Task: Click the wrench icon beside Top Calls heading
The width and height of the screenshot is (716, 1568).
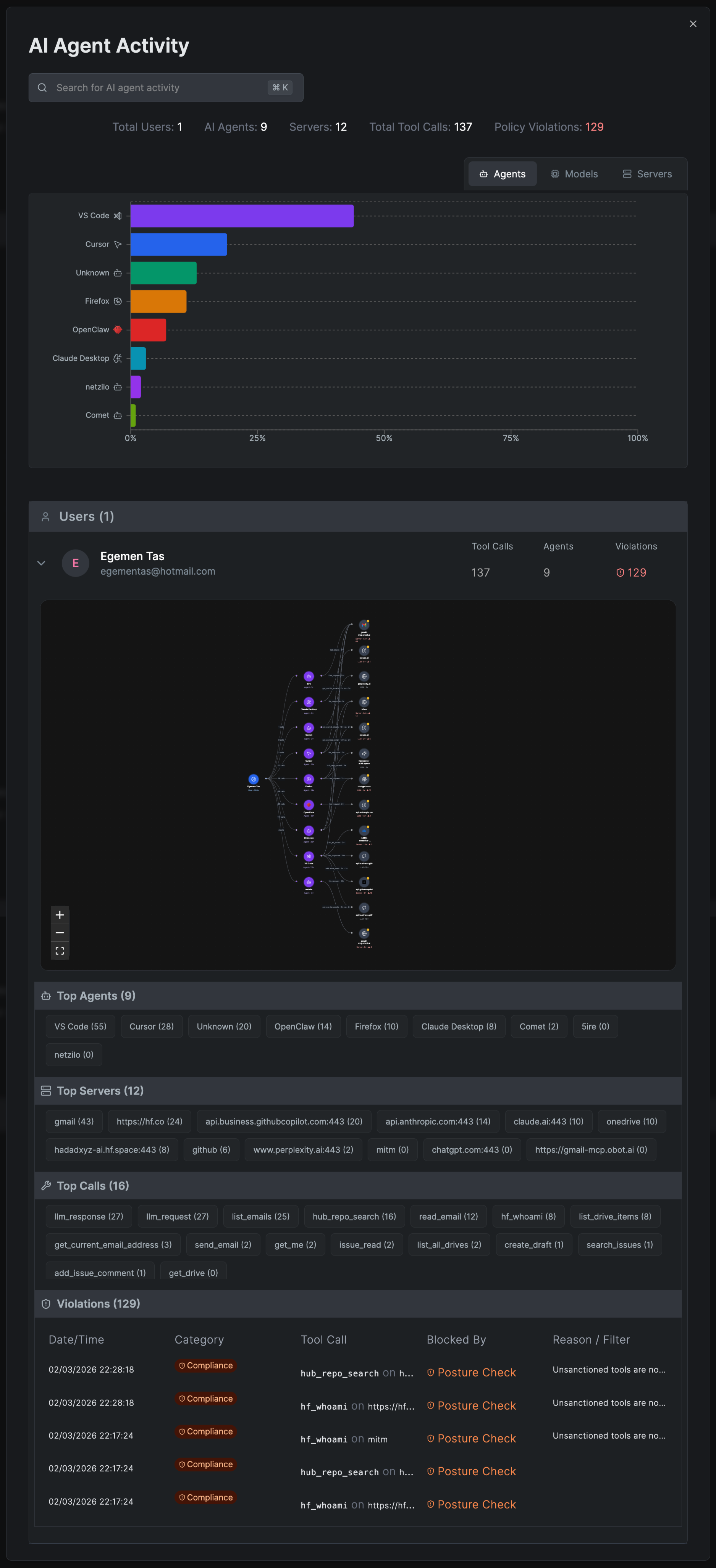Action: [46, 1185]
